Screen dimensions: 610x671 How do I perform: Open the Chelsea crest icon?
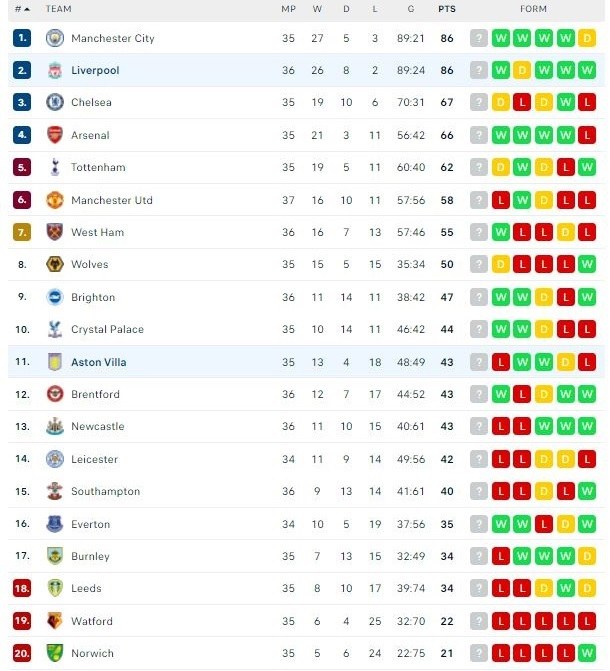tap(54, 102)
